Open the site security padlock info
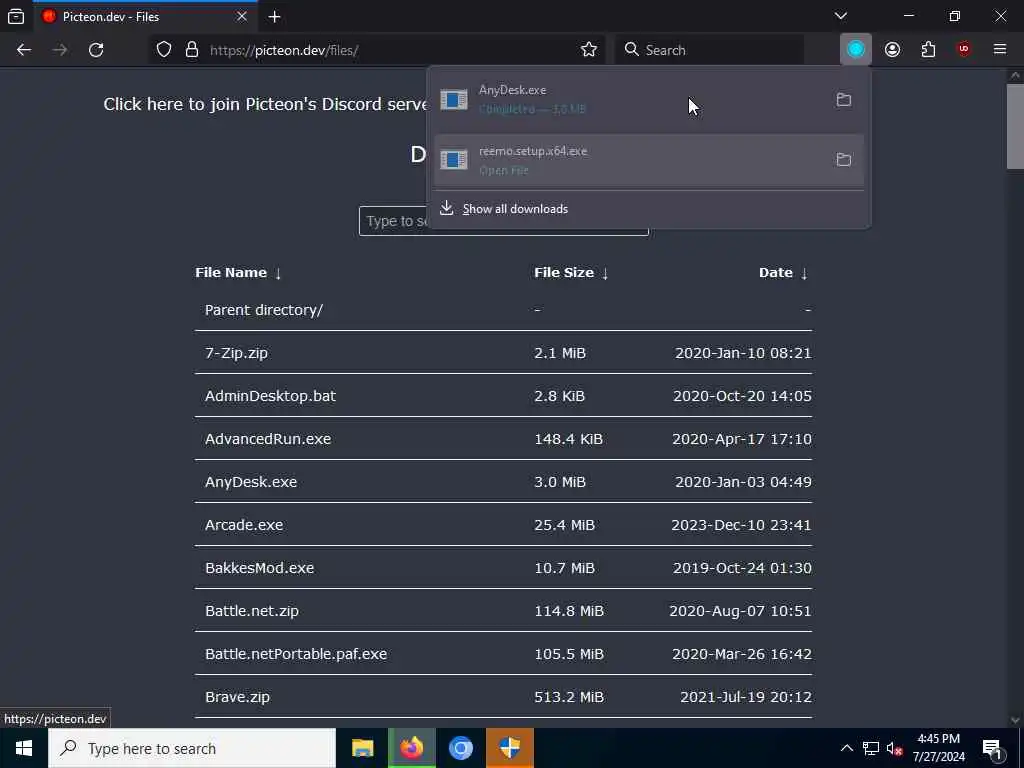 (x=191, y=50)
